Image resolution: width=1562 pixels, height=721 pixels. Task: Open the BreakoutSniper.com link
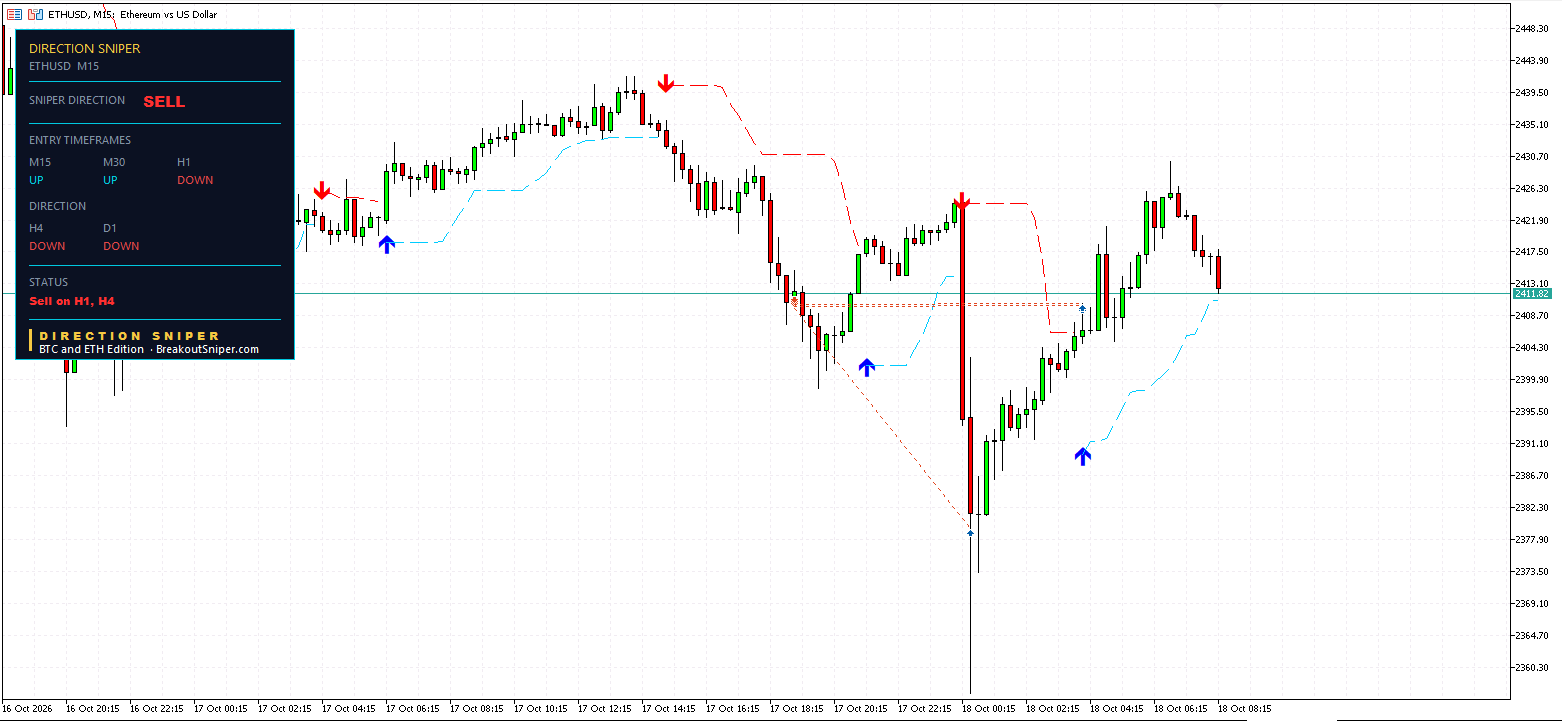(x=208, y=349)
